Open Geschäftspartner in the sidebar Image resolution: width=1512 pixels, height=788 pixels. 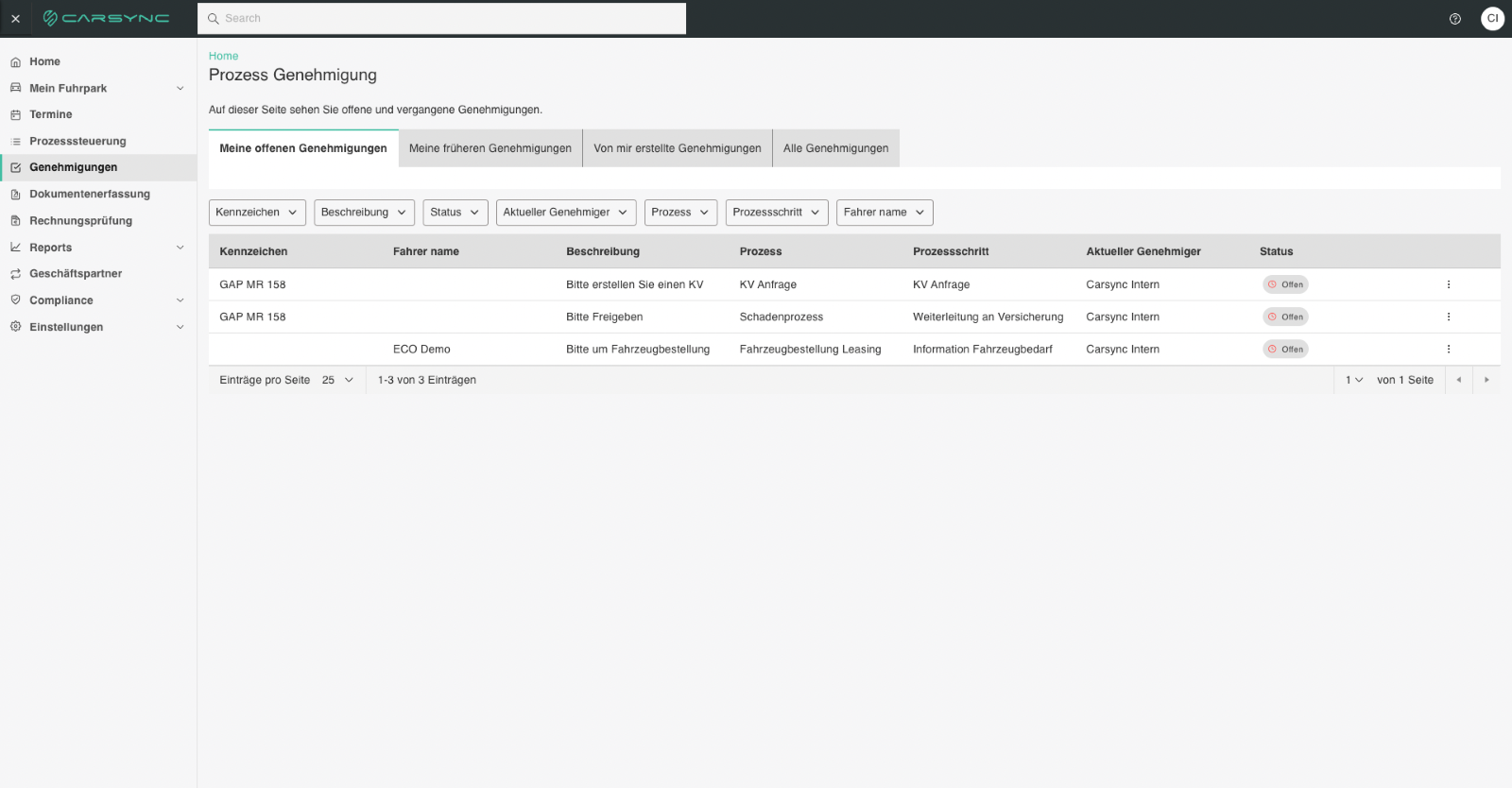pyautogui.click(x=98, y=273)
